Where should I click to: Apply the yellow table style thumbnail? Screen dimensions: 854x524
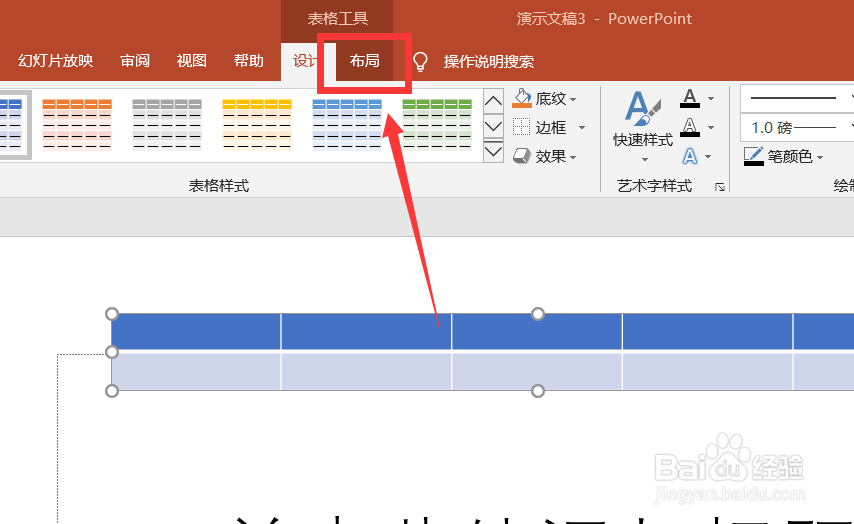(x=257, y=125)
